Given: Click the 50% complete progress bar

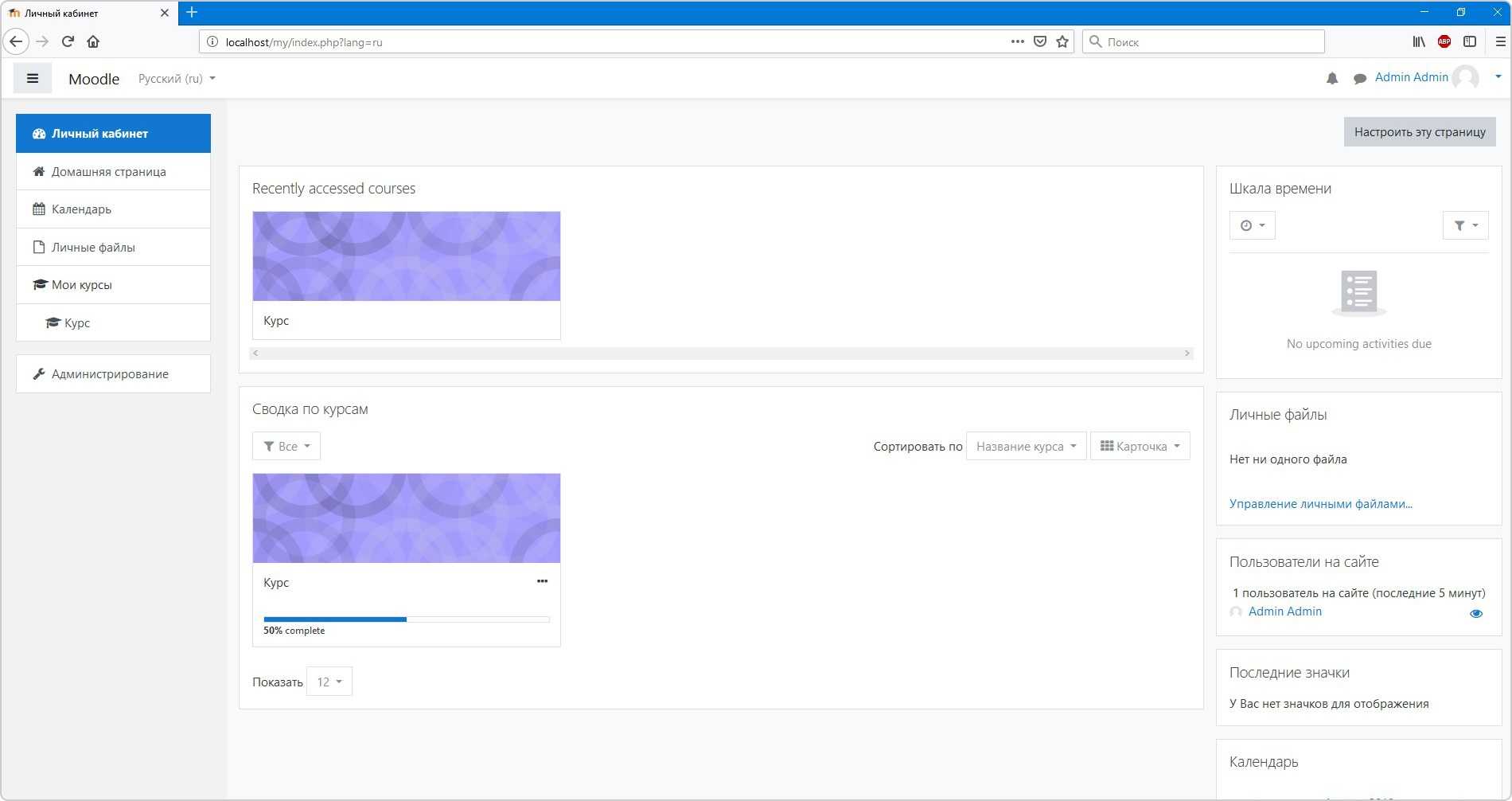Looking at the screenshot, I should 406,619.
